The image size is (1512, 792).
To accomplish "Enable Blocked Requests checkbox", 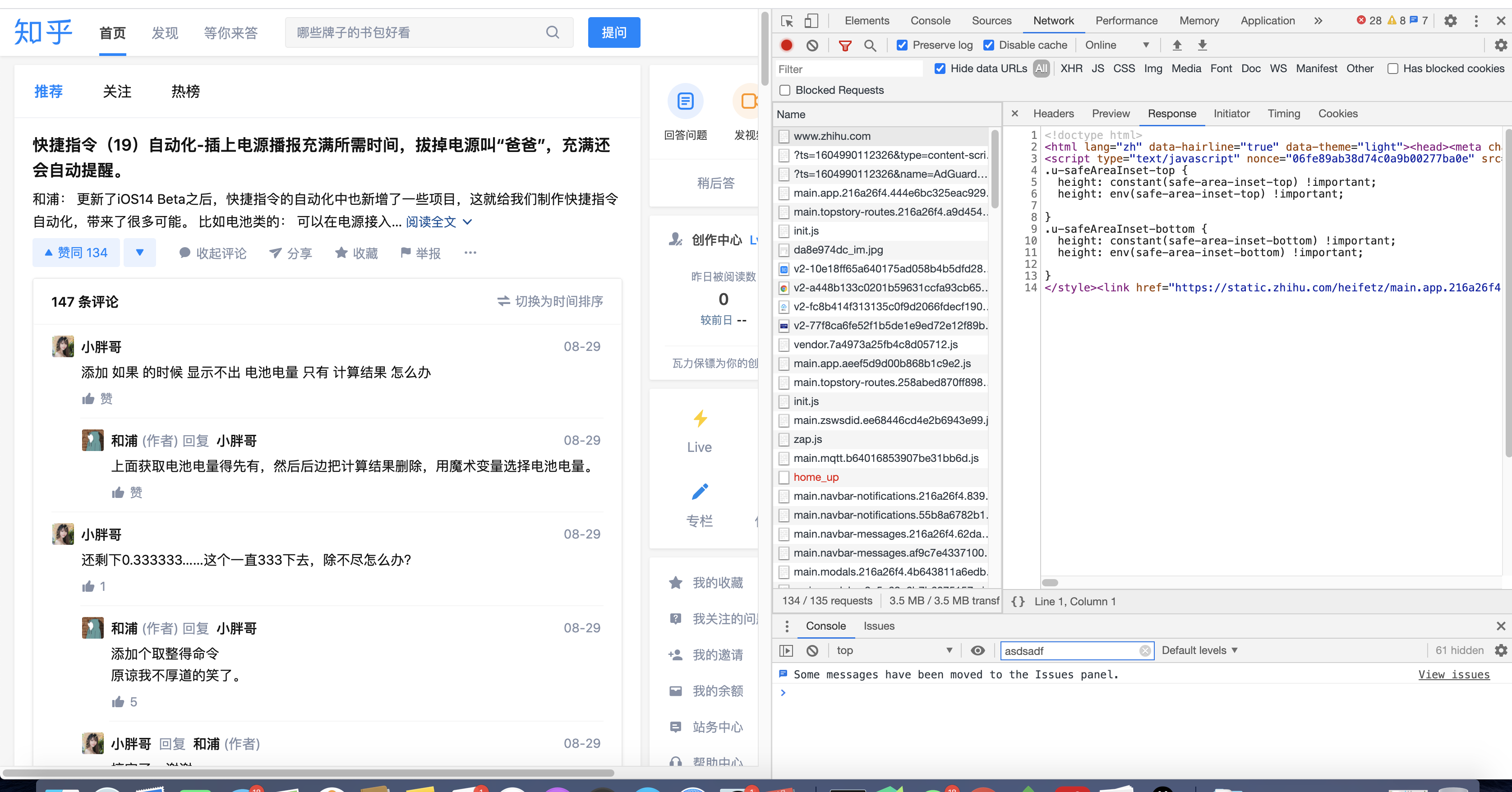I will pos(785,90).
